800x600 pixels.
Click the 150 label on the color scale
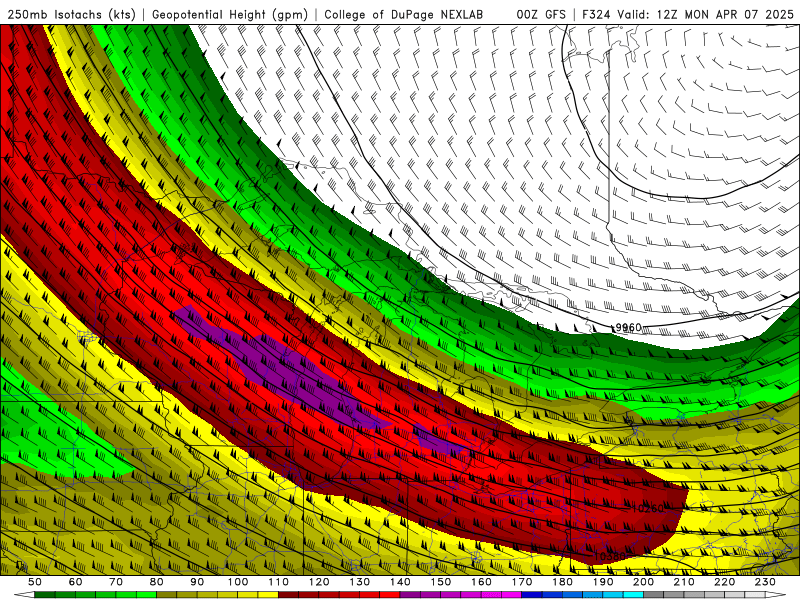[x=440, y=582]
